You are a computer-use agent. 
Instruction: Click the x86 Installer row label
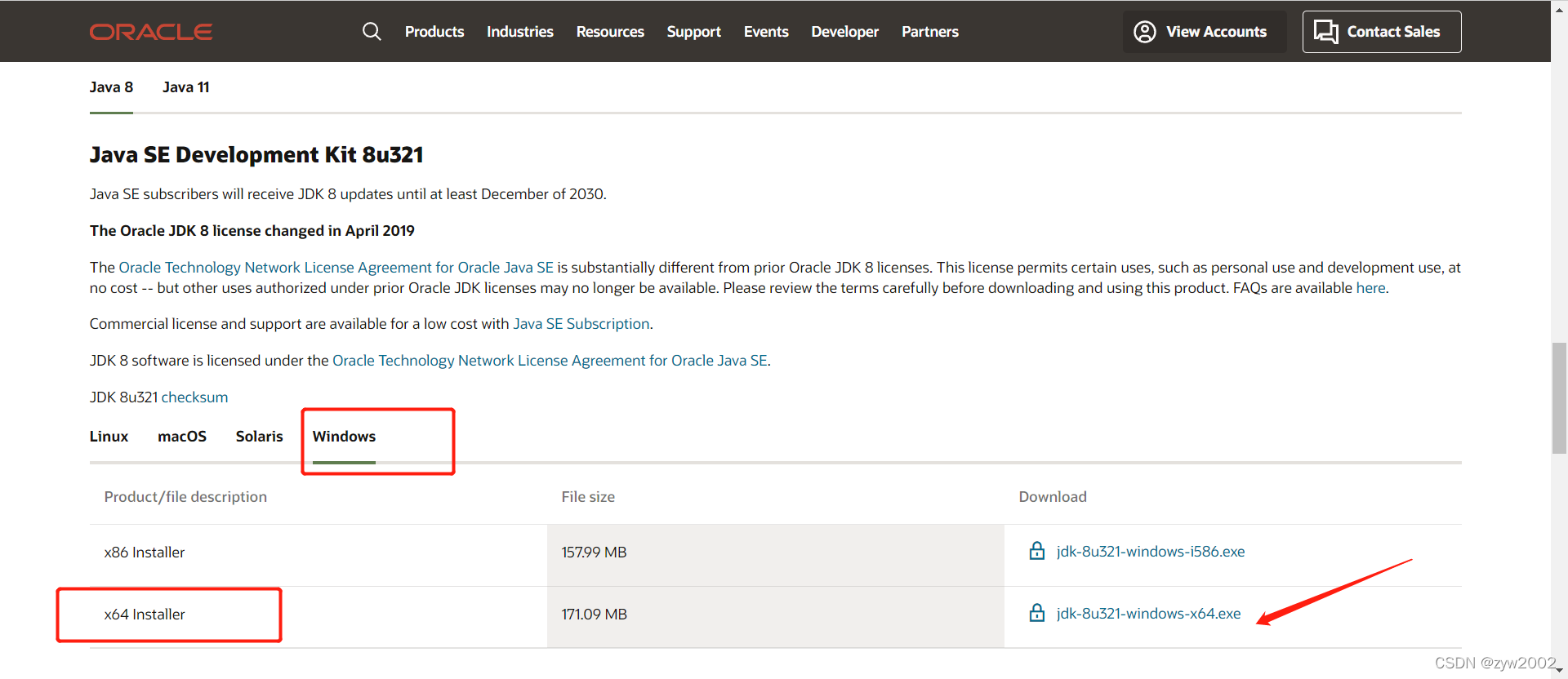click(145, 553)
